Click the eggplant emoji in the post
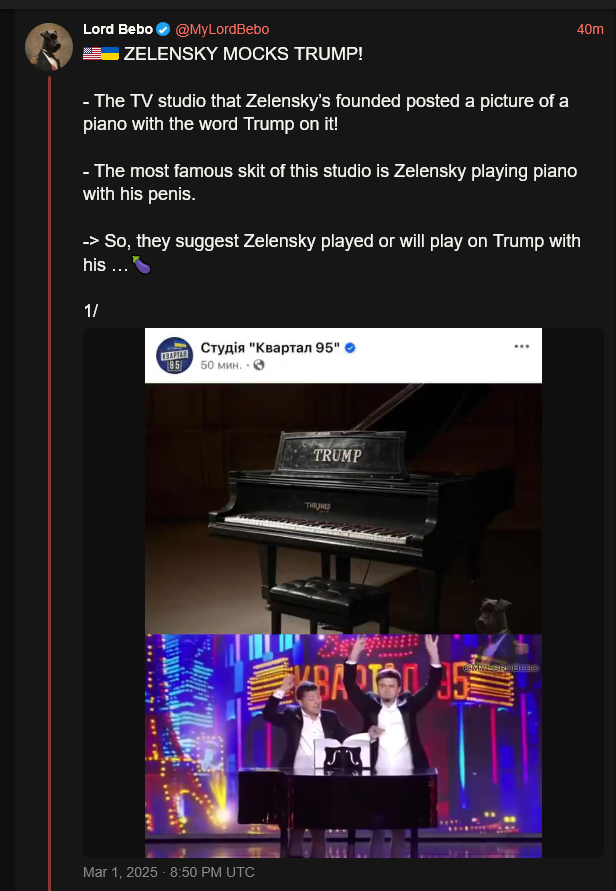The image size is (616, 891). [141, 265]
